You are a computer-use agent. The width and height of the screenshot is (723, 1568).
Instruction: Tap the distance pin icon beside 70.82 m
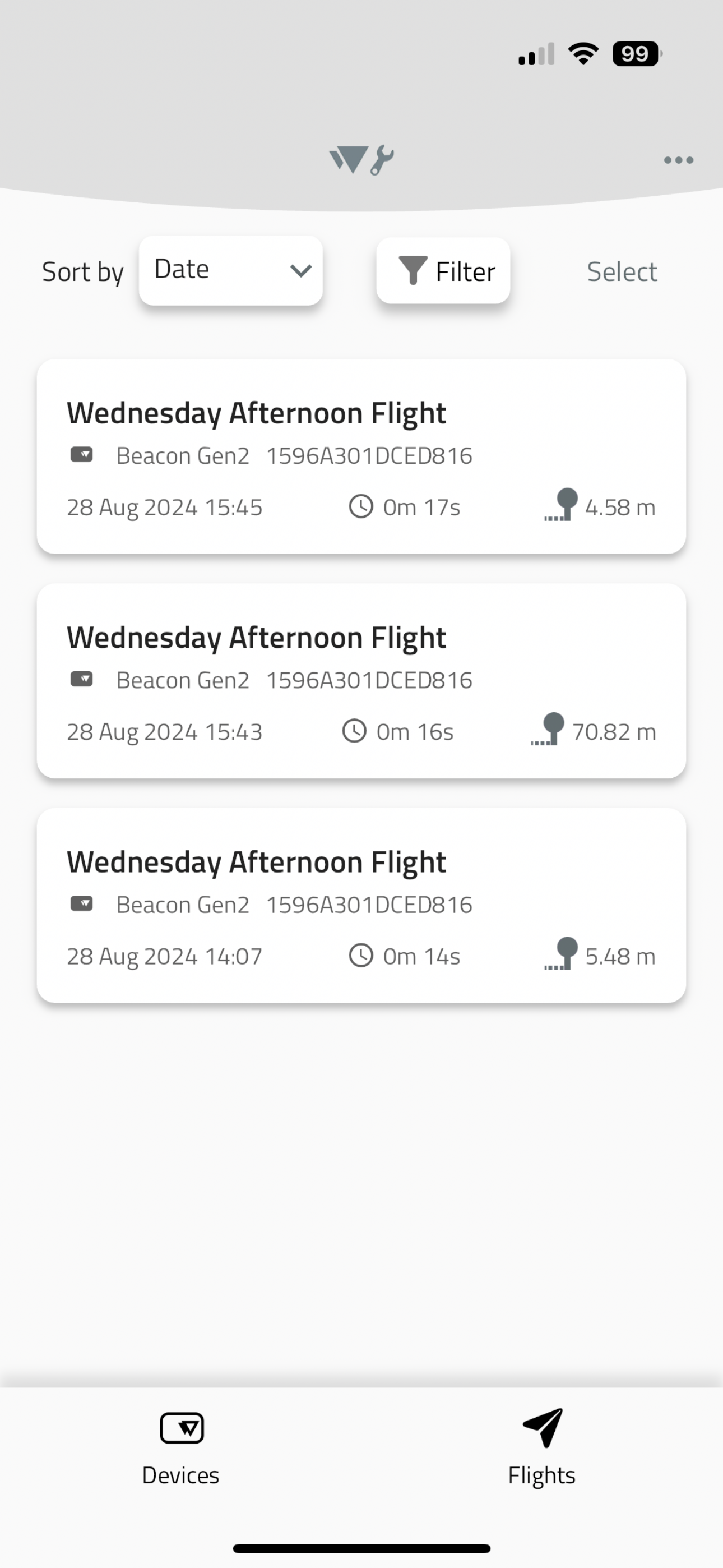547,729
